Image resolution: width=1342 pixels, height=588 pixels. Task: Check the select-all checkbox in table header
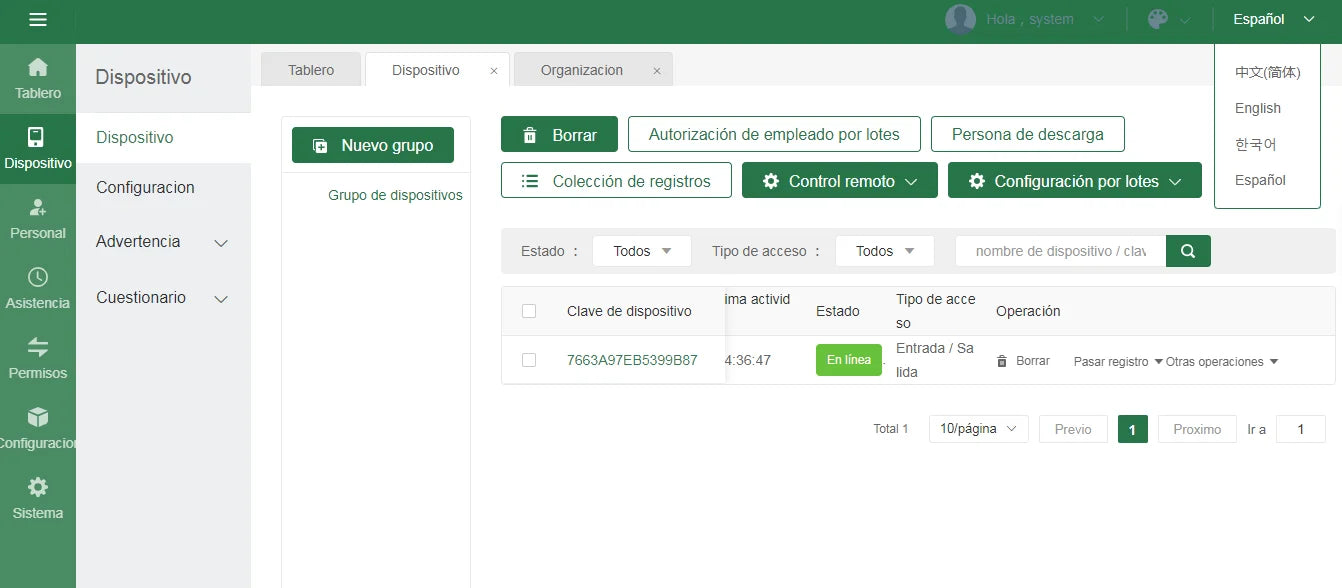[529, 310]
